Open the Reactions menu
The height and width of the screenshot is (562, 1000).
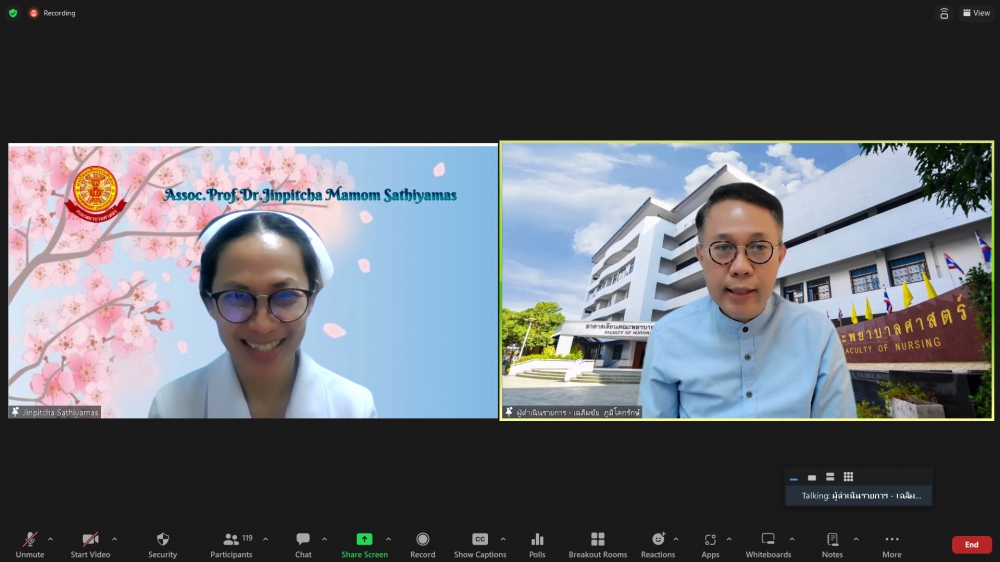click(x=658, y=544)
